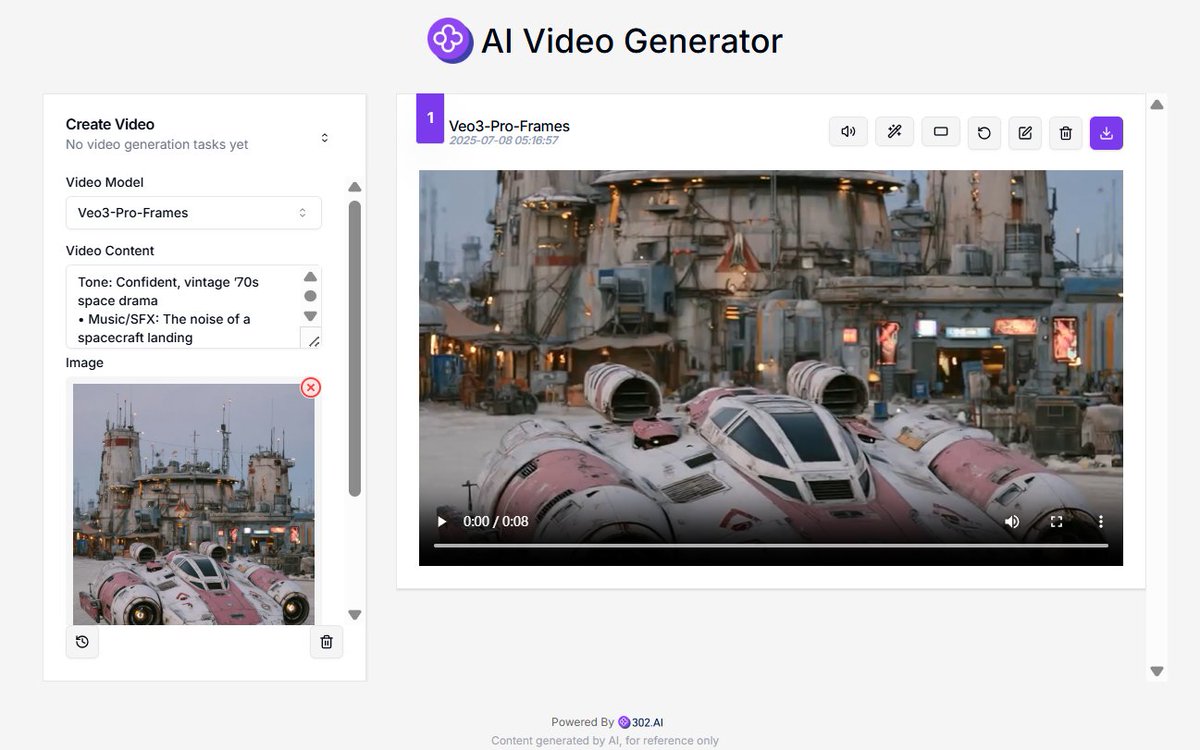Screen dimensions: 1200x750
Task: Click the left panel scrollbar thumb
Action: click(x=354, y=348)
